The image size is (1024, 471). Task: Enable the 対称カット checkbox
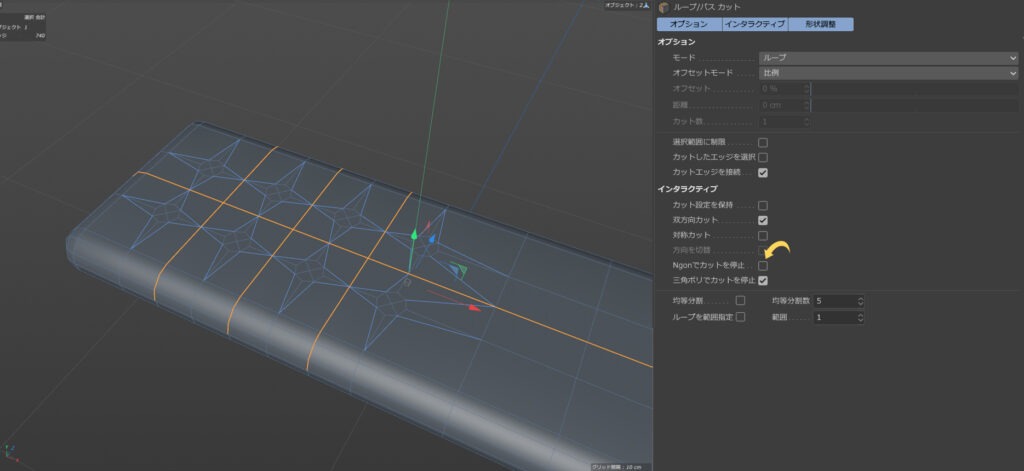tap(763, 236)
